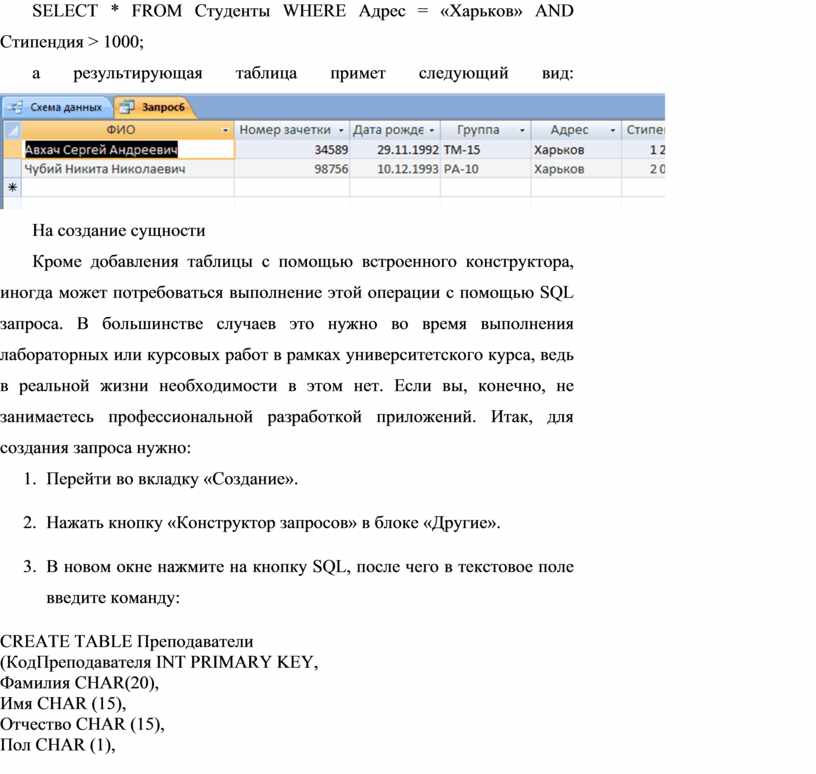Click the line Фамилия CHAR(20),
The height and width of the screenshot is (774, 816).
(79, 682)
